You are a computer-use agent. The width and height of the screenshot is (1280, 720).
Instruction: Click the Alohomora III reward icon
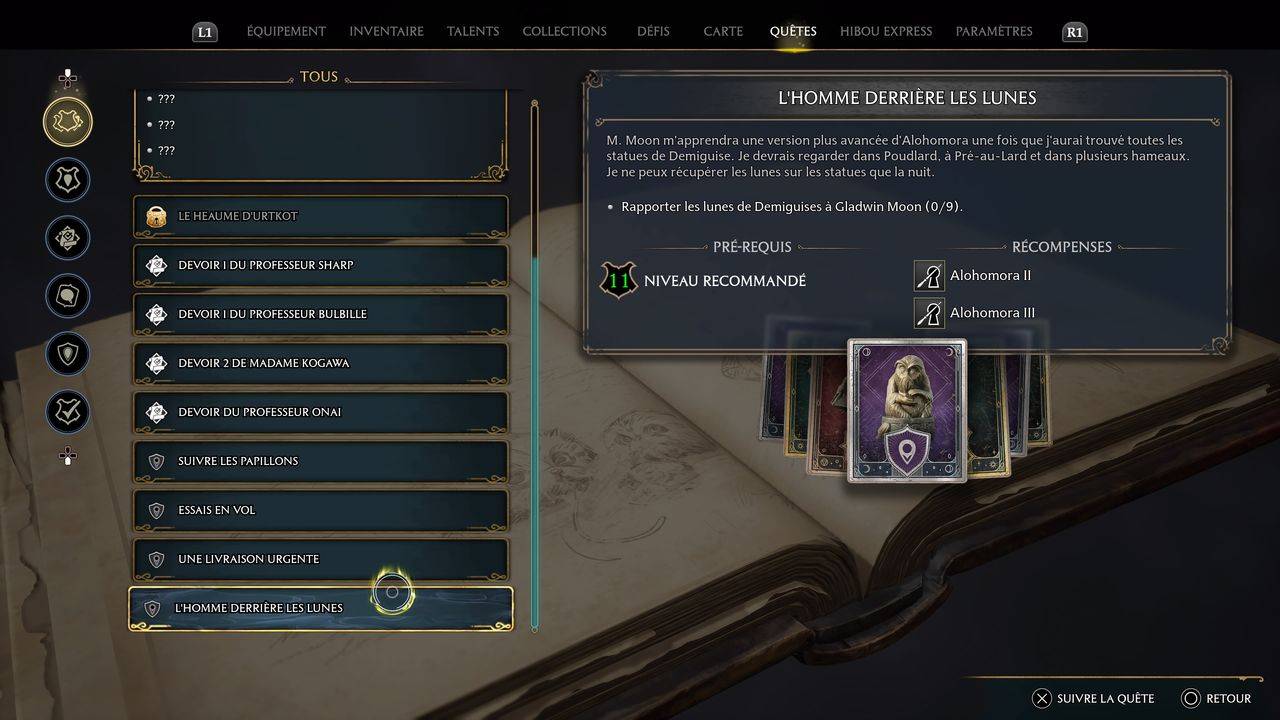929,313
